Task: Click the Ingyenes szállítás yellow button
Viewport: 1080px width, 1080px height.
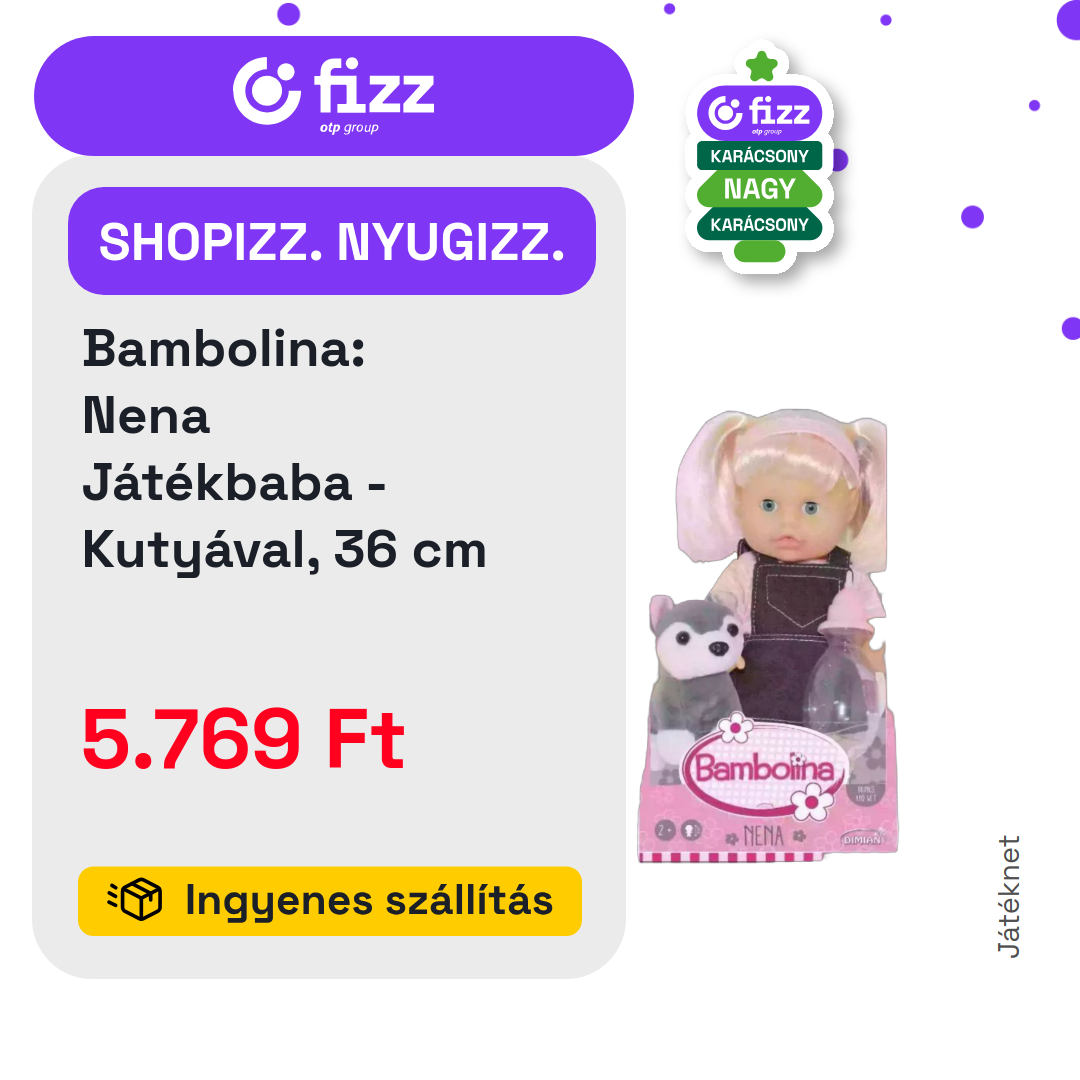Action: (x=330, y=901)
